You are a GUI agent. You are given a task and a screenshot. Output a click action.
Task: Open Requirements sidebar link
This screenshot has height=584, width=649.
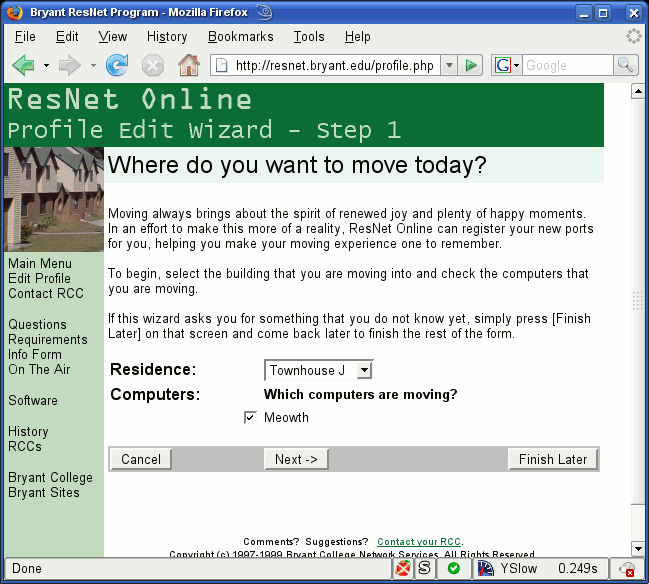[48, 339]
